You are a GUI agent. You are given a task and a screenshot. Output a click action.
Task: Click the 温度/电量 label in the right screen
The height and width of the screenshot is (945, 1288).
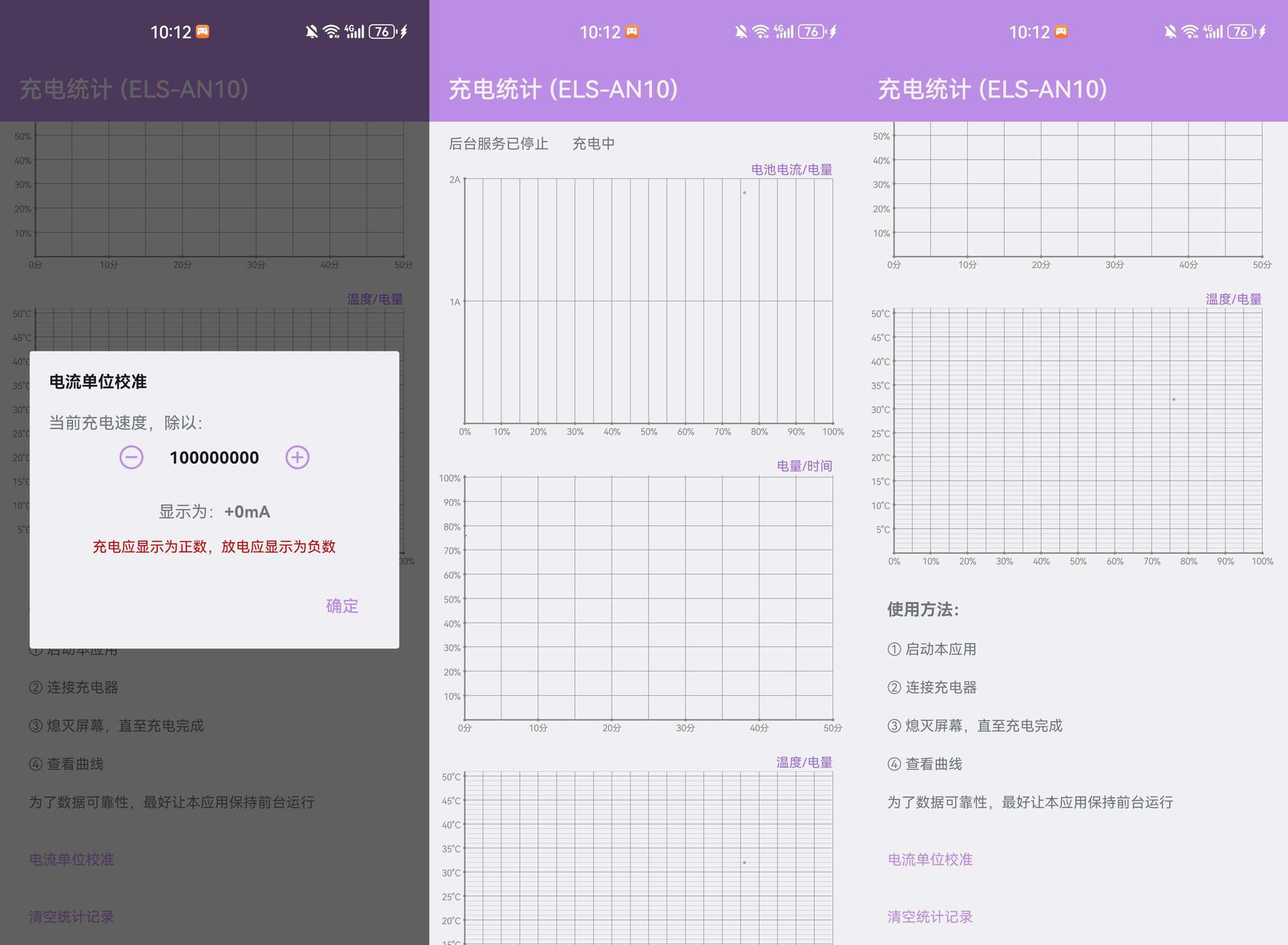[1234, 299]
